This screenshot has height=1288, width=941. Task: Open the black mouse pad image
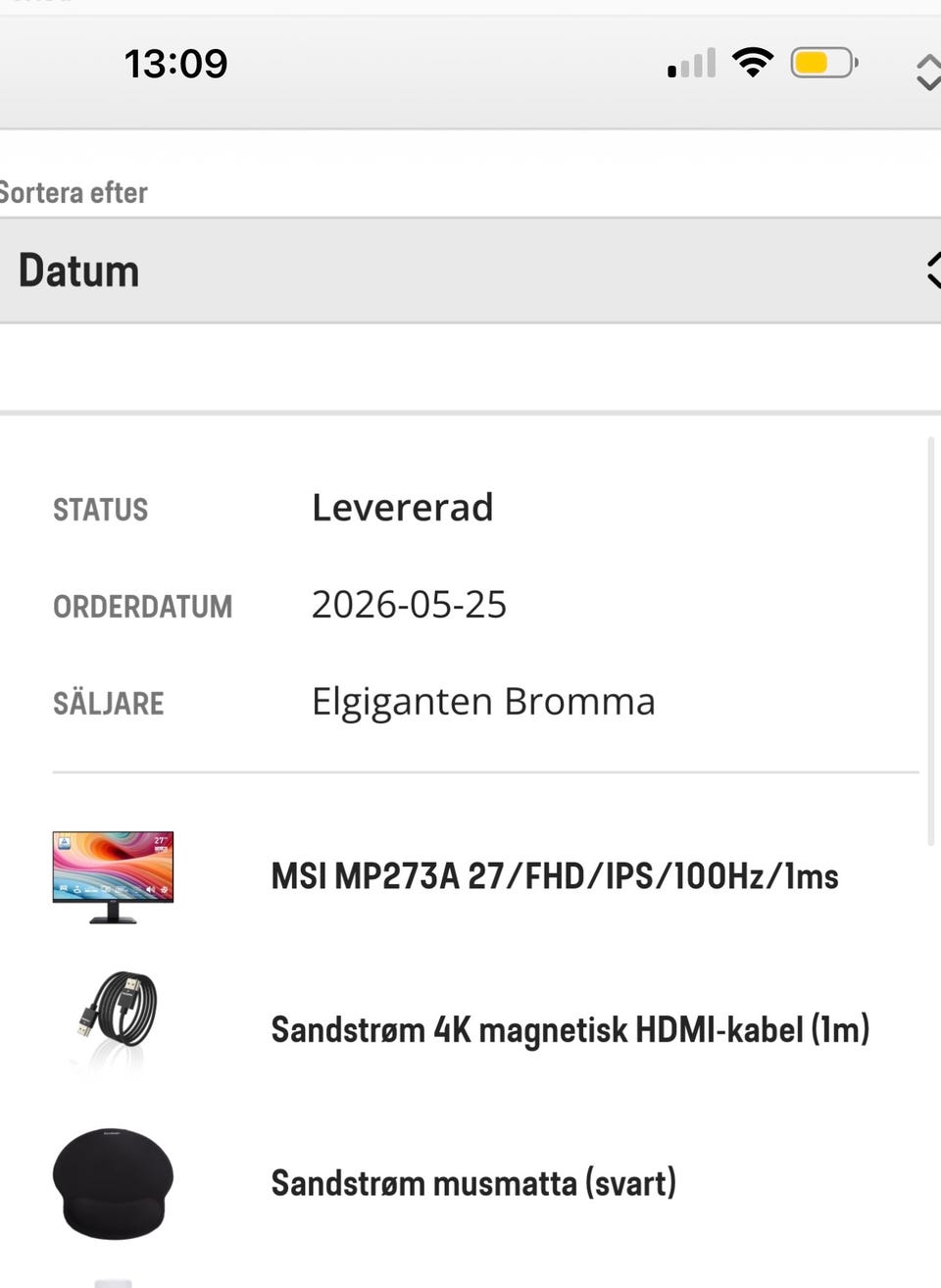click(113, 1183)
